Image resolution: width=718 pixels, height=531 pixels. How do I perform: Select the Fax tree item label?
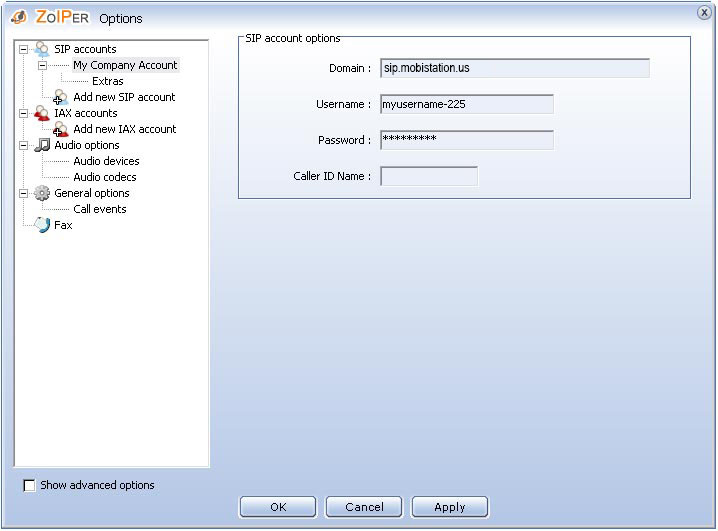tap(63, 225)
